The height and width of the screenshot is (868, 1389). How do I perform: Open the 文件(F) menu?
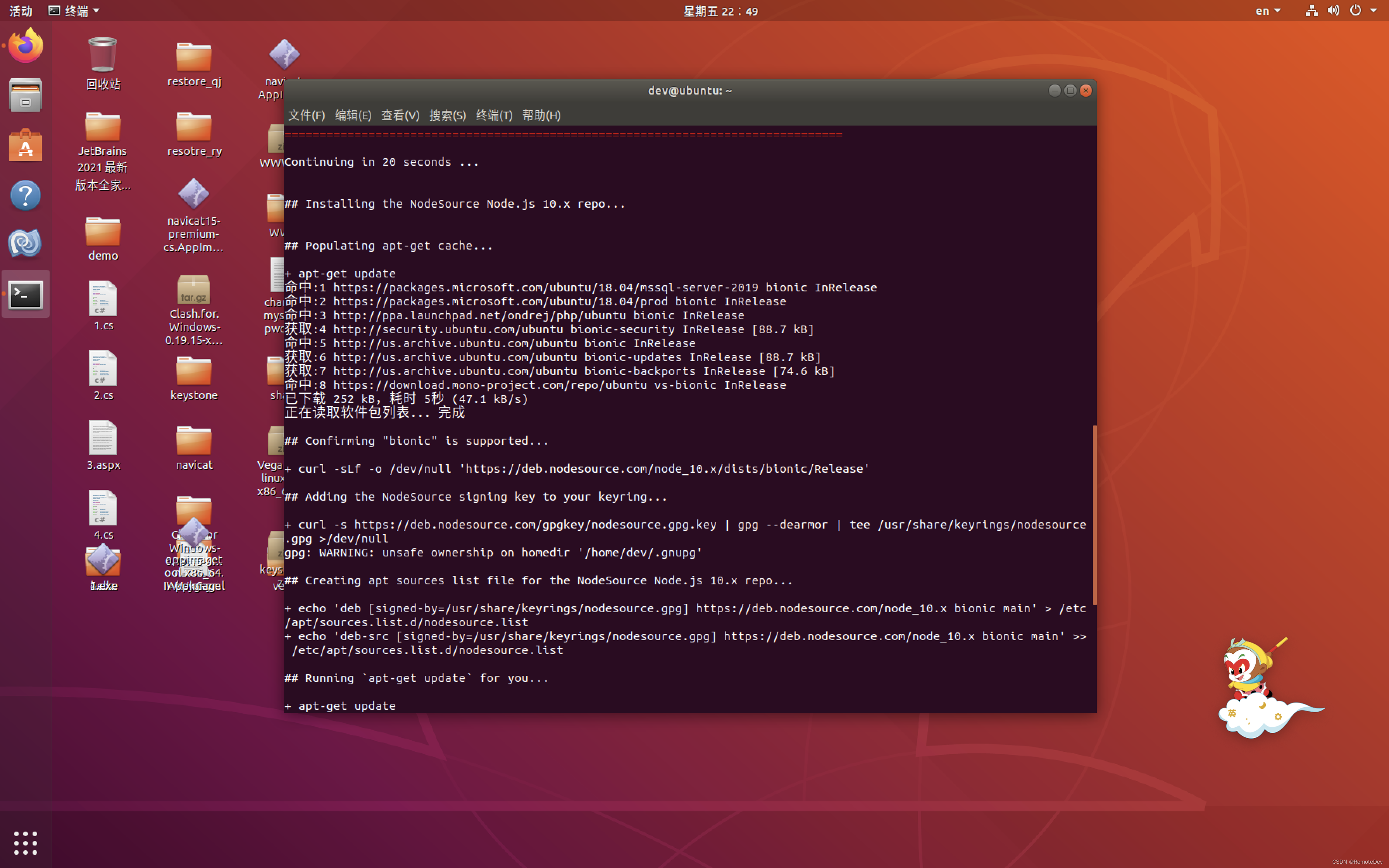coord(307,115)
